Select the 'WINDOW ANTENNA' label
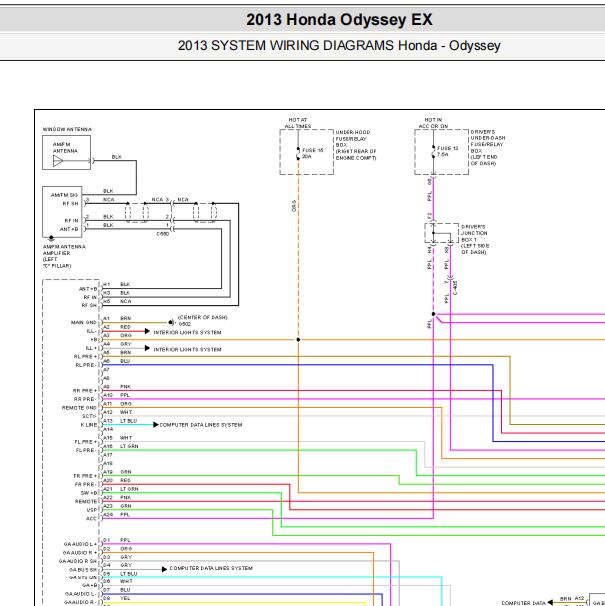The image size is (605, 606). point(67,129)
